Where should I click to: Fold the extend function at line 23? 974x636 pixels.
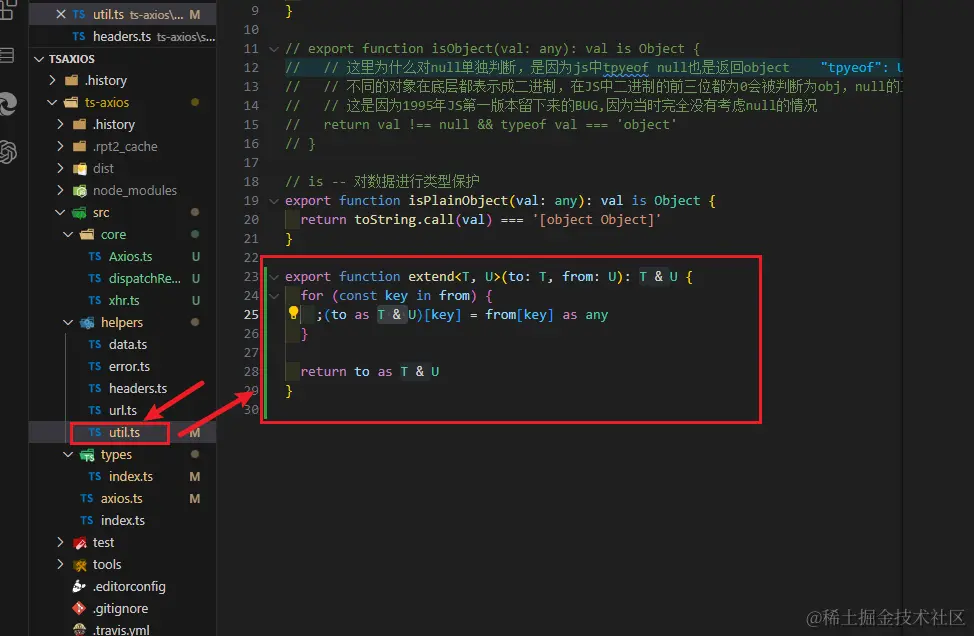[x=274, y=276]
